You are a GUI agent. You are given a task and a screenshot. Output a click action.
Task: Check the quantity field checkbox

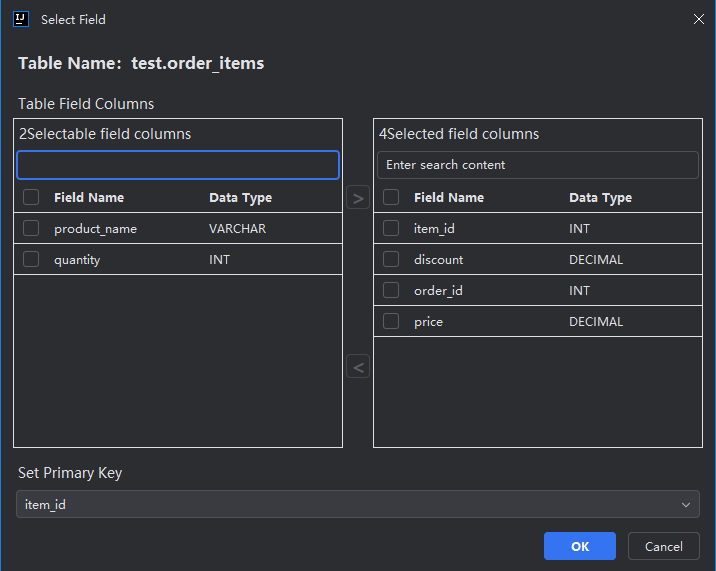tap(31, 260)
